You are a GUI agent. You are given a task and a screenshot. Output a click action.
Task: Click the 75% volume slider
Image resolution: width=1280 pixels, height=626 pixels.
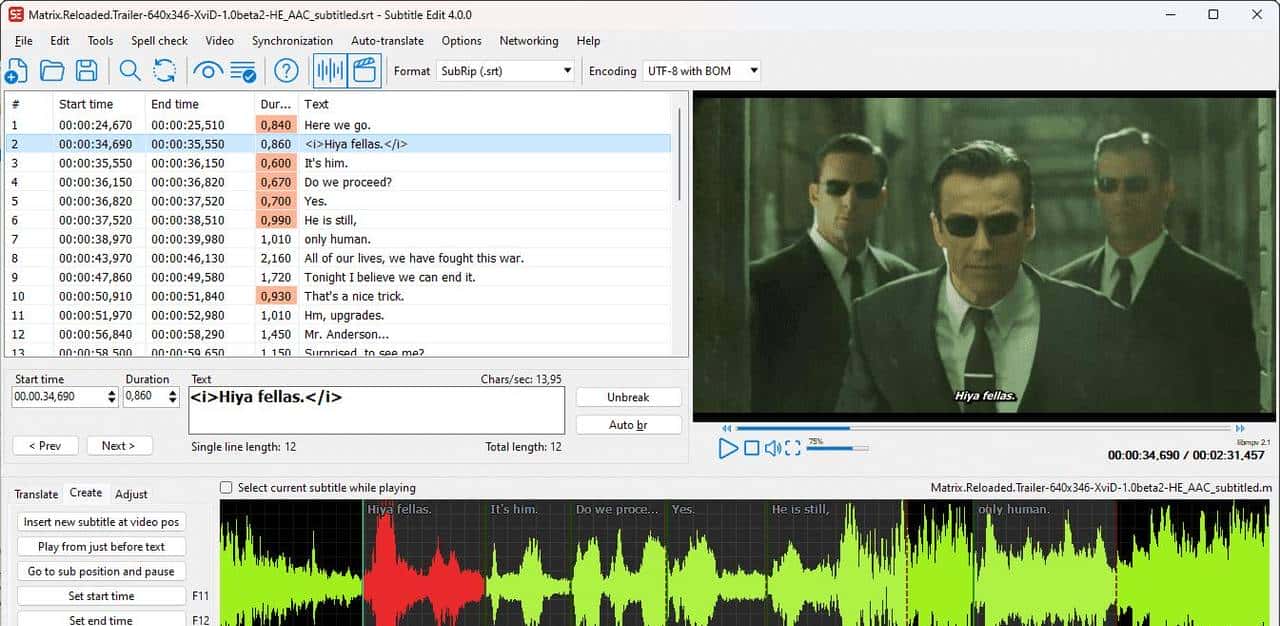836,448
